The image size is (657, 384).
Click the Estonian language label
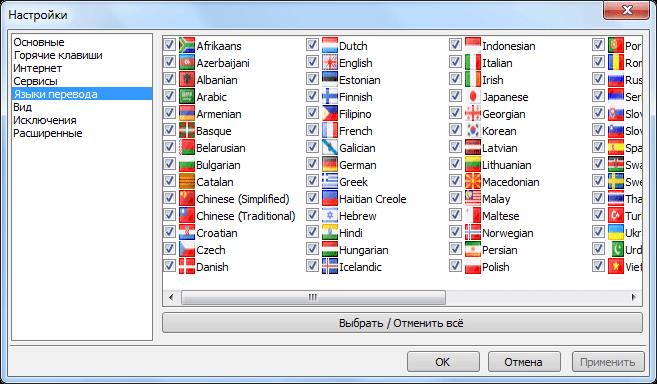point(360,80)
